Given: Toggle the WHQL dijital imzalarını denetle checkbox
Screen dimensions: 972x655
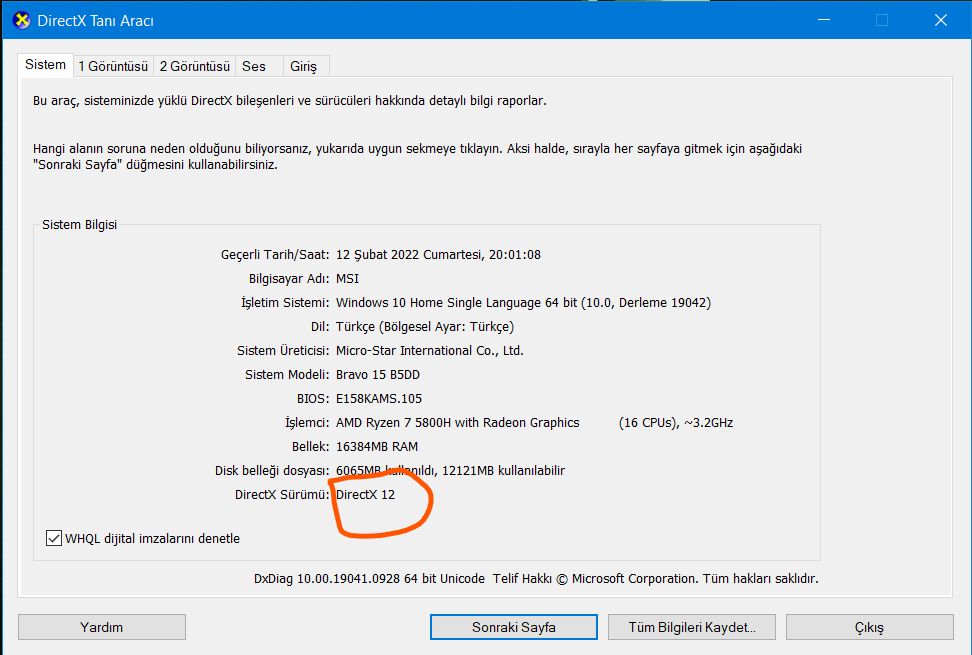Looking at the screenshot, I should pyautogui.click(x=54, y=538).
